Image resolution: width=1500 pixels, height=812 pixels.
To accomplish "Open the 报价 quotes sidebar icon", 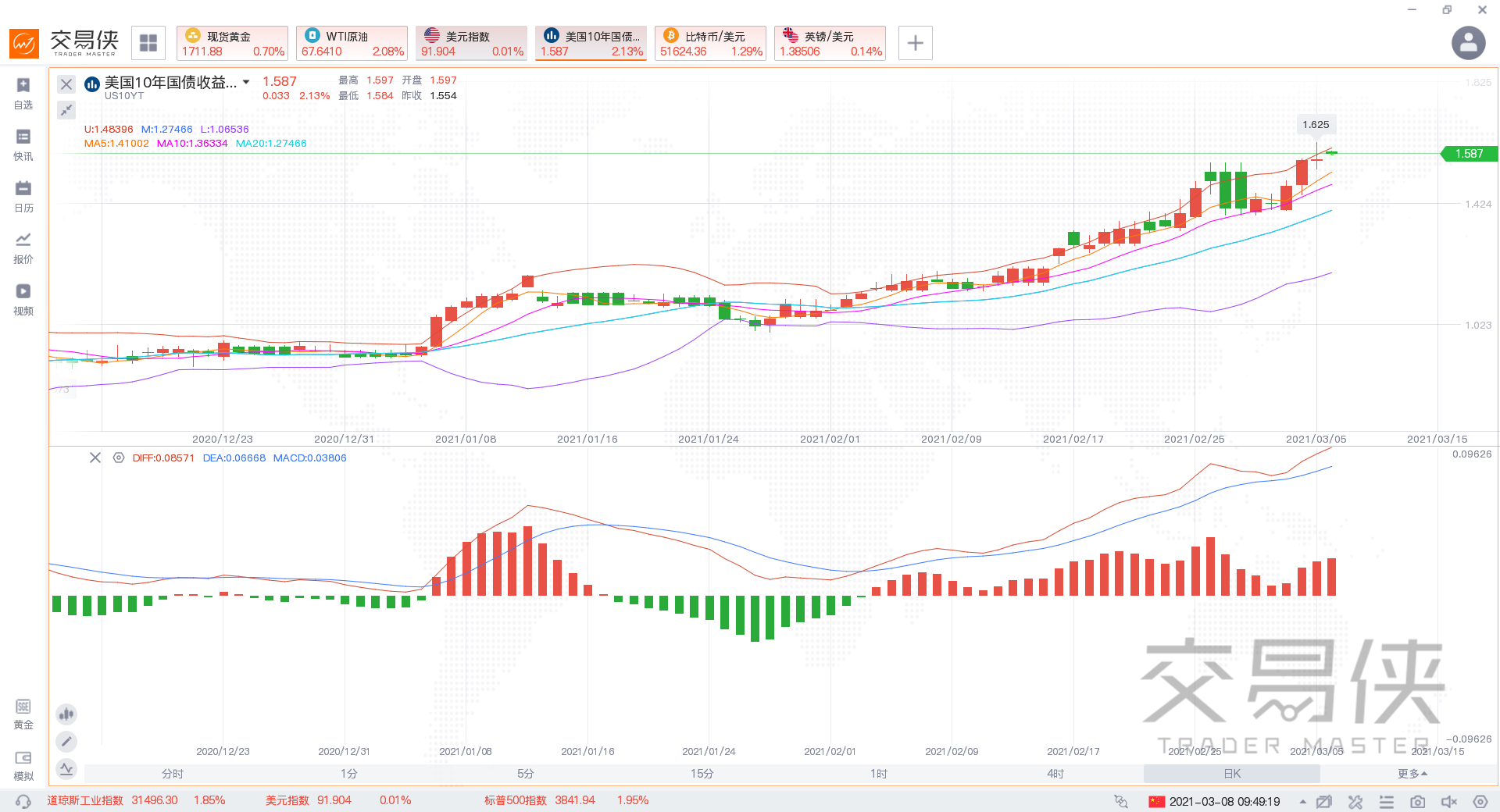I will click(x=23, y=248).
